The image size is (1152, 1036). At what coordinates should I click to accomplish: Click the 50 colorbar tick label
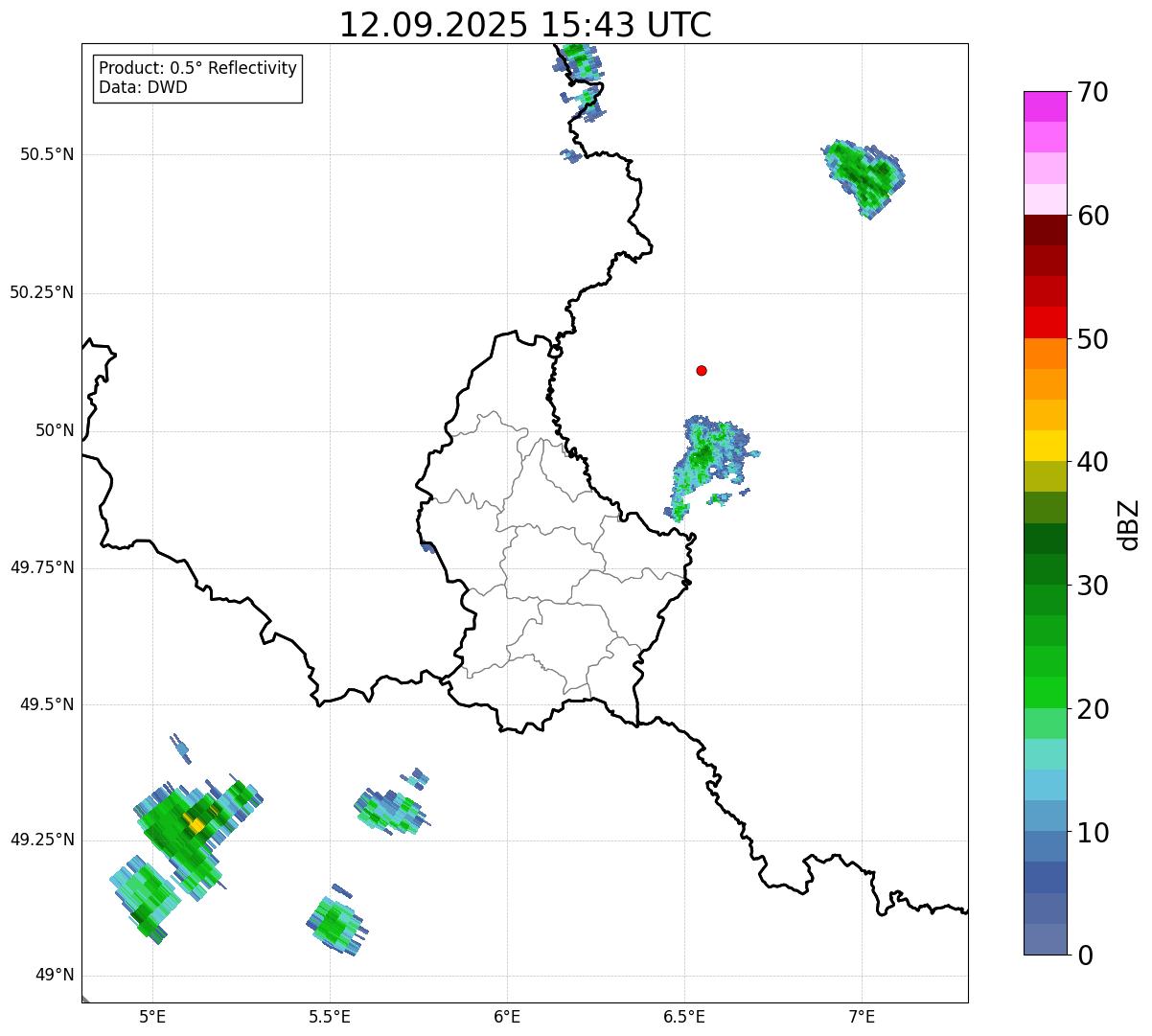(1093, 339)
